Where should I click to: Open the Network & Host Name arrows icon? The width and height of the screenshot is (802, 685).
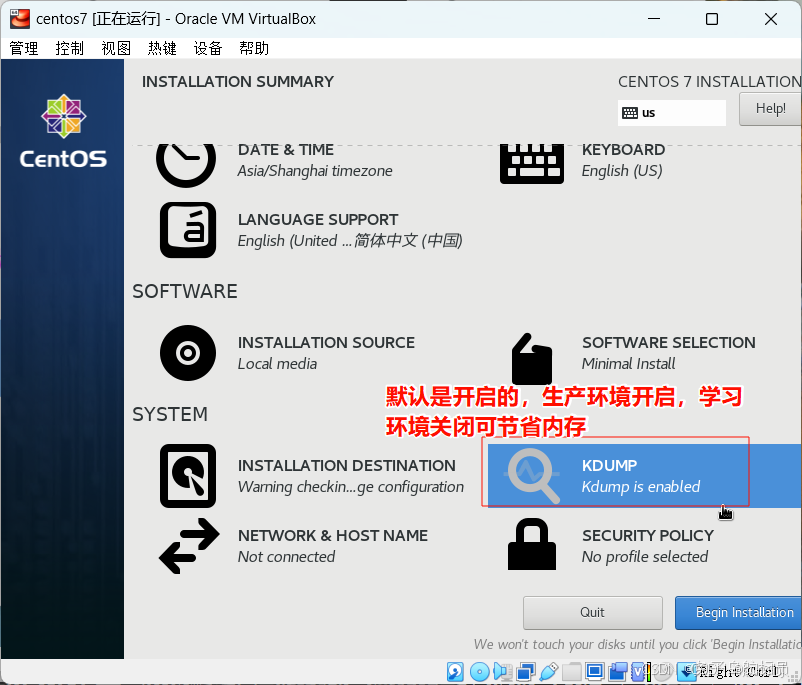tap(189, 546)
